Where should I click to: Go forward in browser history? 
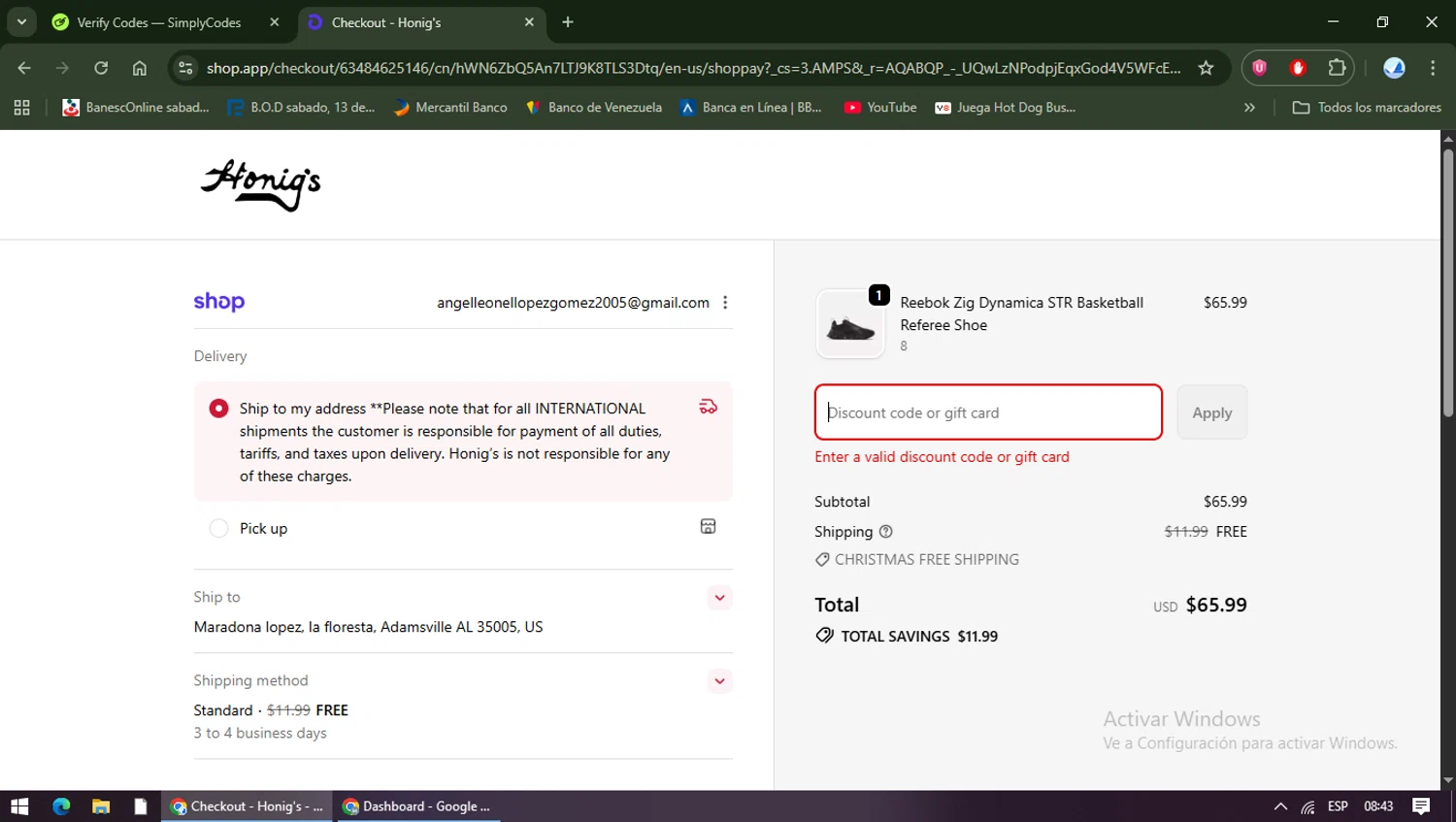click(x=62, y=68)
